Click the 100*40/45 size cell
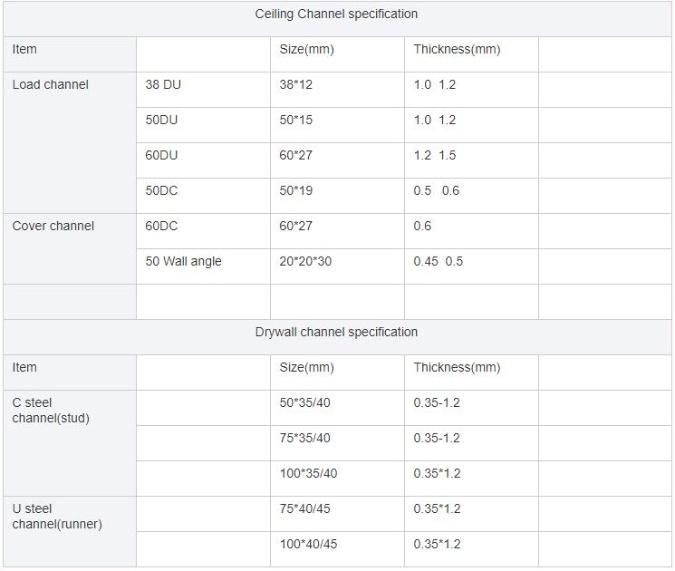Screen dimensions: 675x571 point(308,544)
